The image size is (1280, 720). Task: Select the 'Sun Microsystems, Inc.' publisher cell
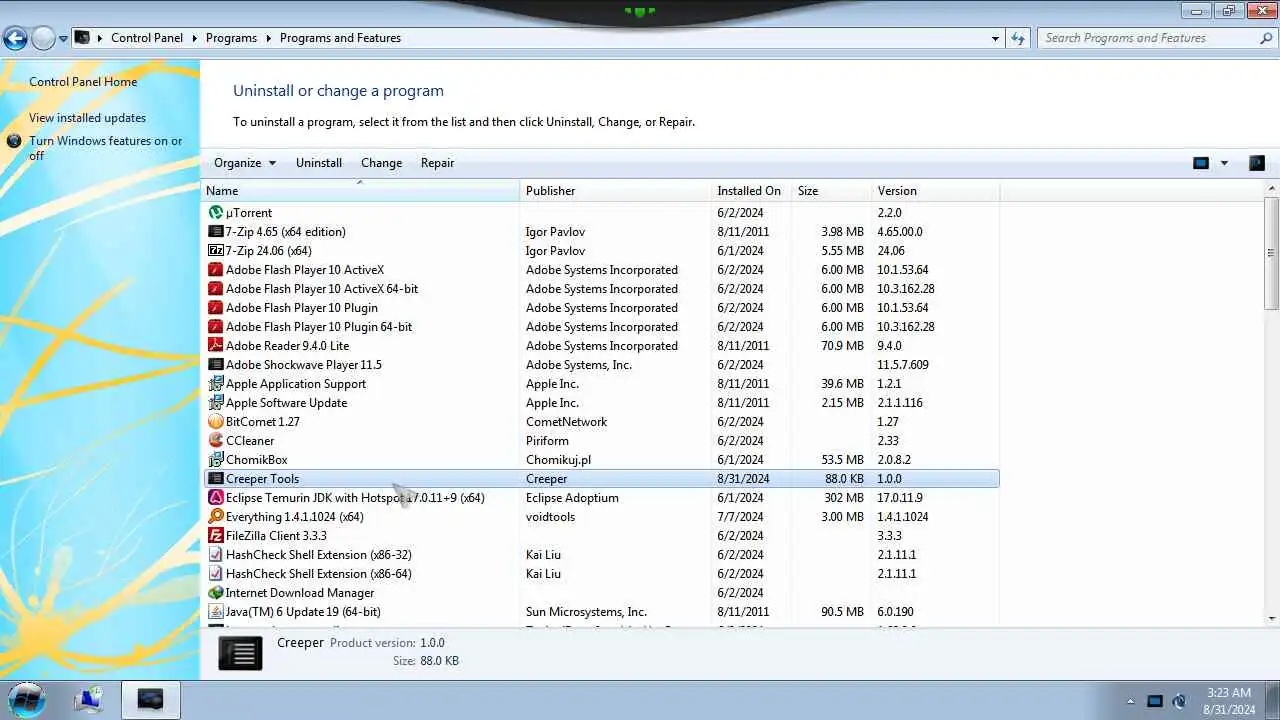tap(586, 611)
